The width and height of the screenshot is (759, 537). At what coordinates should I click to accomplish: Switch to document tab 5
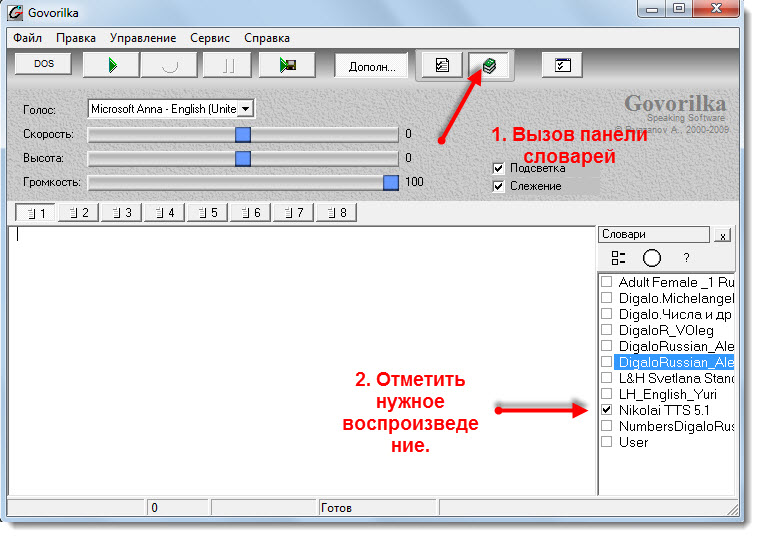tap(208, 213)
